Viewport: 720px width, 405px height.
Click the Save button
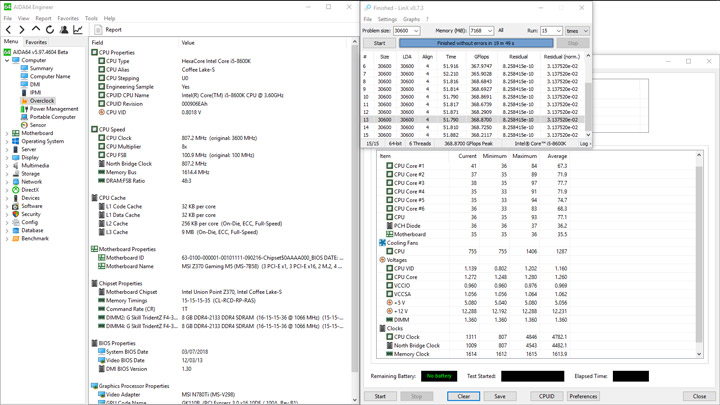pos(500,396)
